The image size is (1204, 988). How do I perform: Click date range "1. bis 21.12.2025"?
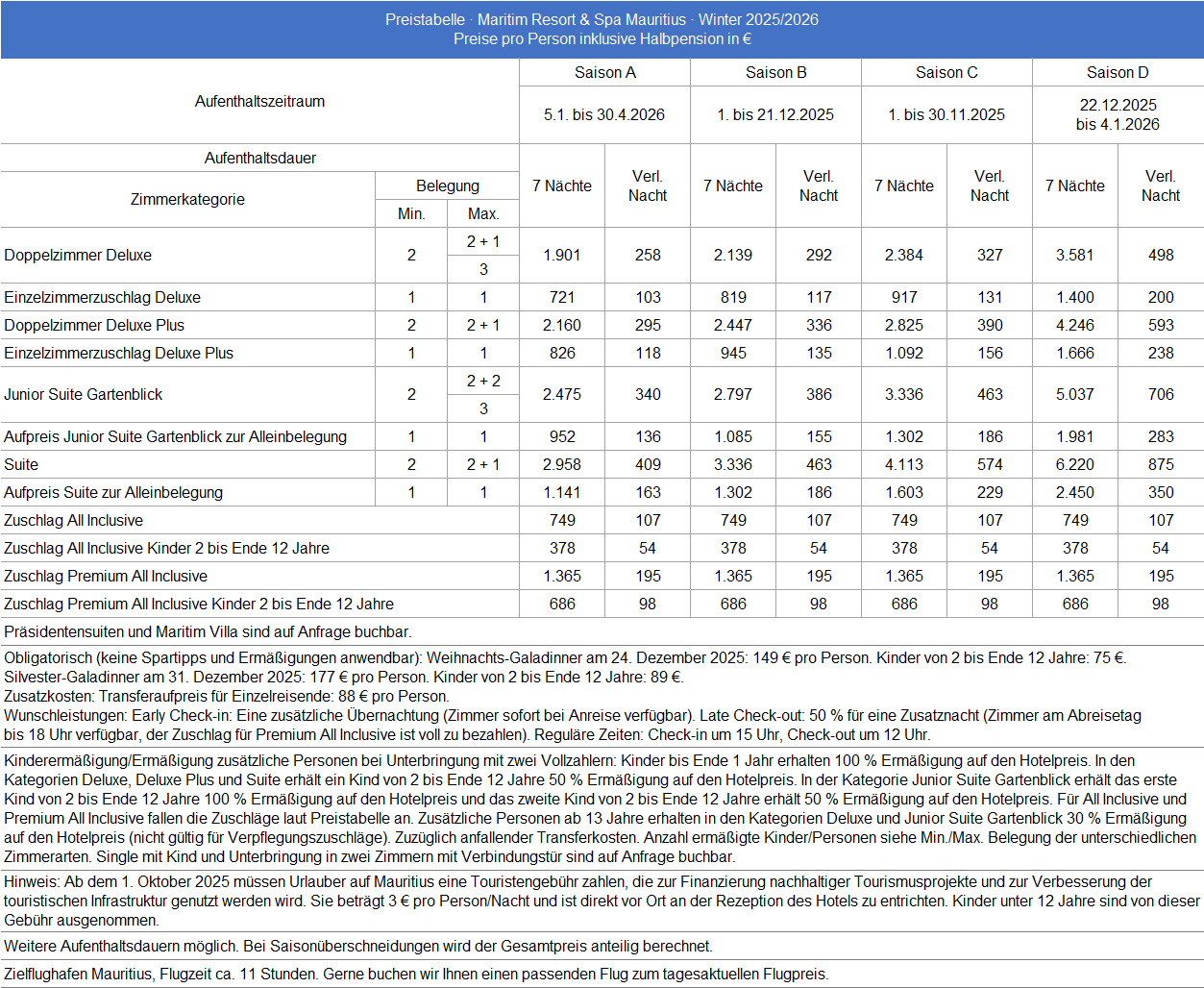click(775, 114)
